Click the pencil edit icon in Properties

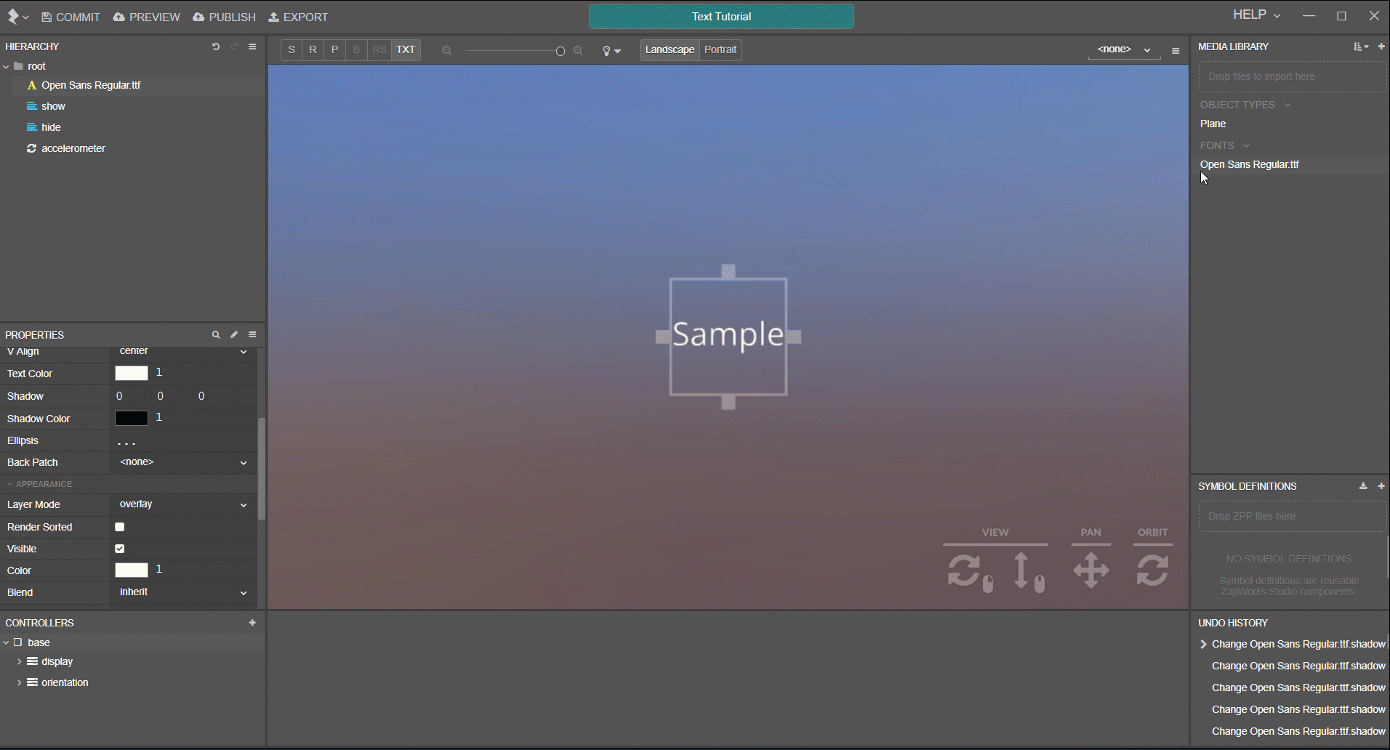tap(234, 335)
